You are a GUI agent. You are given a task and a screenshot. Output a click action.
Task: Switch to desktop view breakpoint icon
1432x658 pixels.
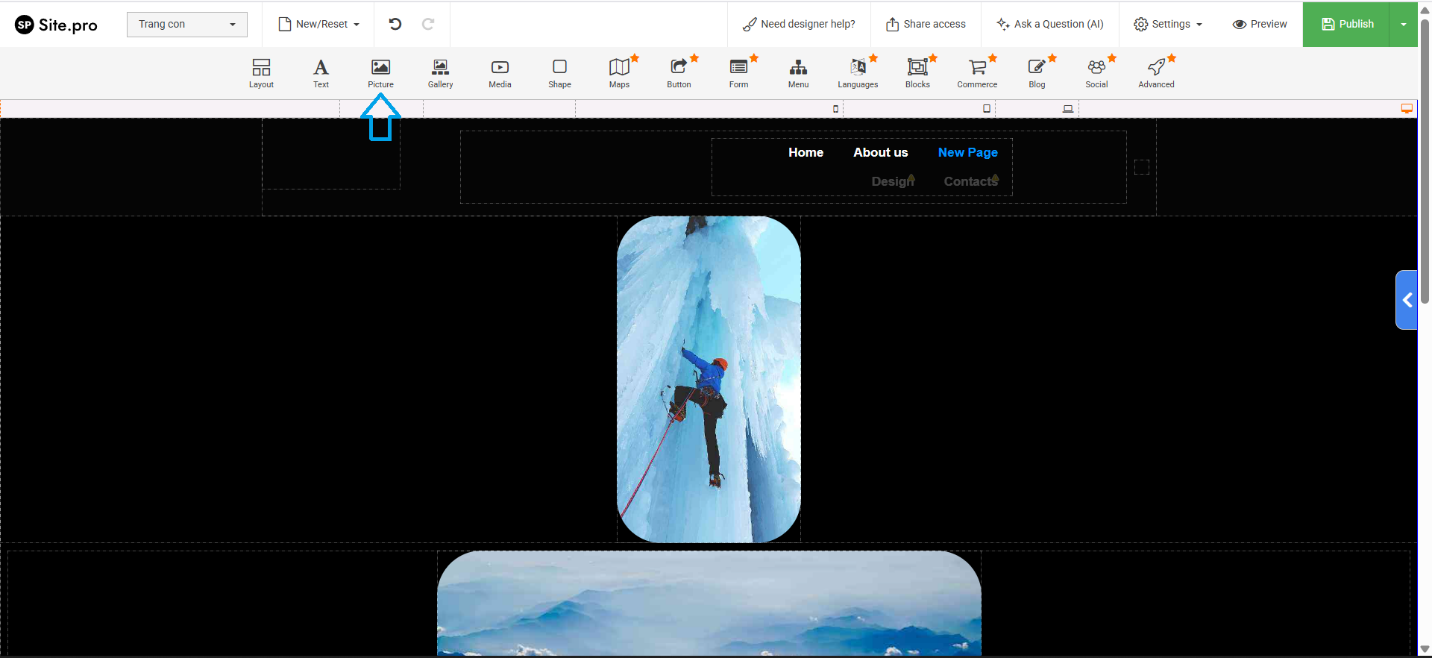pos(1407,109)
